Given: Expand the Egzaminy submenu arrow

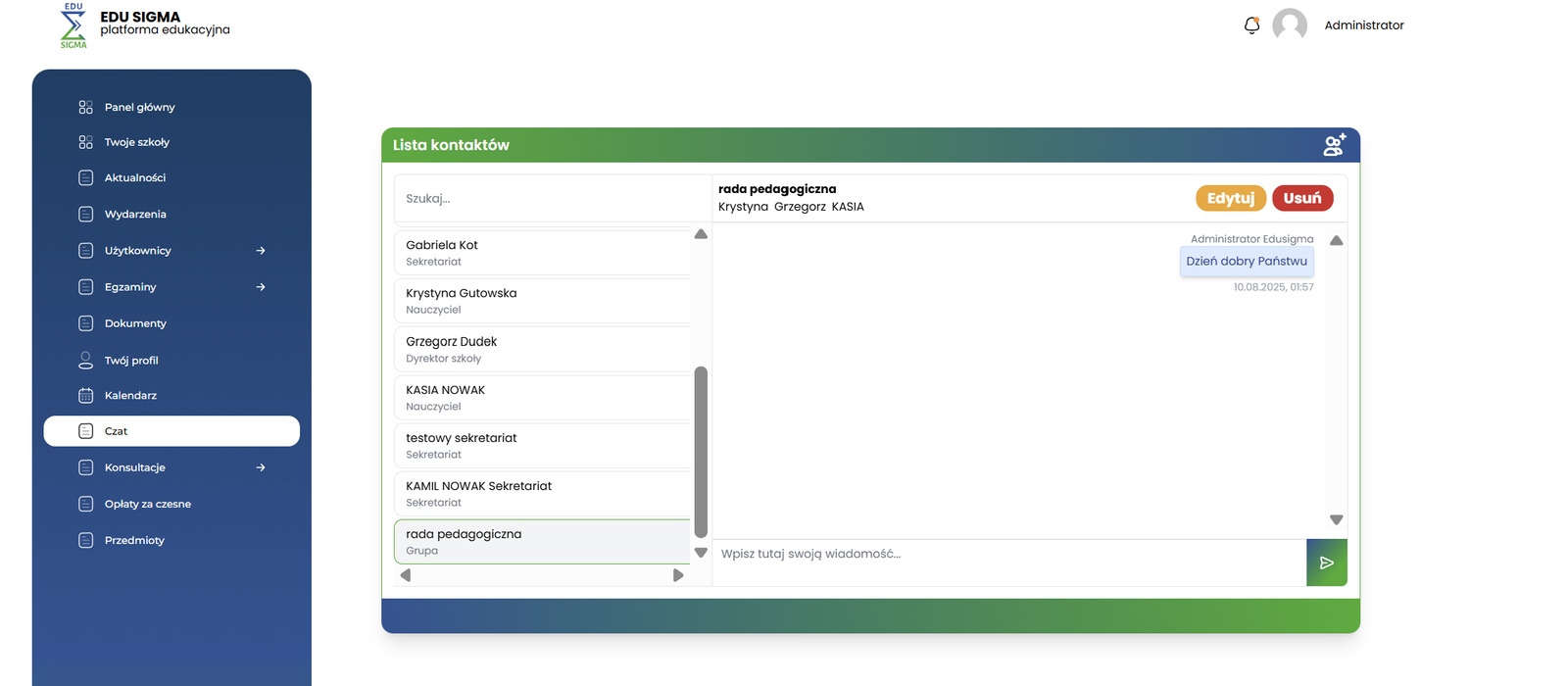Looking at the screenshot, I should click(261, 287).
